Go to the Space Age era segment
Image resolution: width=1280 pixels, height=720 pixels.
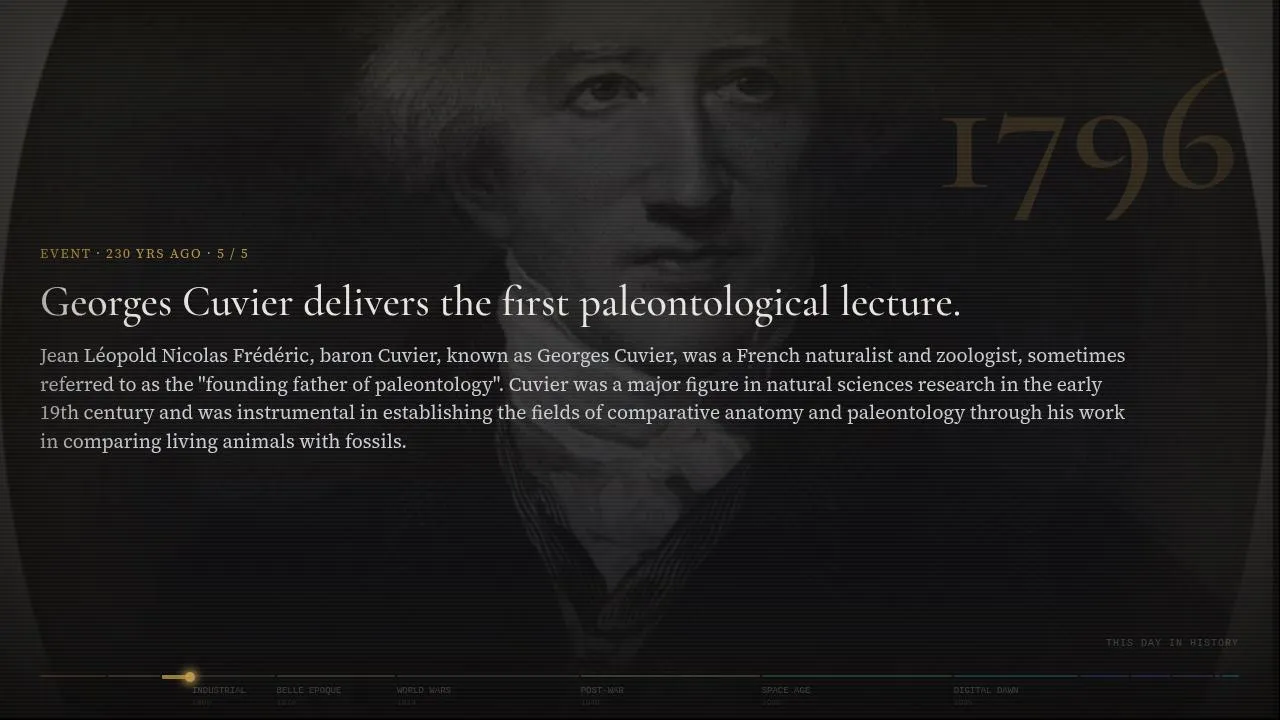tap(786, 690)
